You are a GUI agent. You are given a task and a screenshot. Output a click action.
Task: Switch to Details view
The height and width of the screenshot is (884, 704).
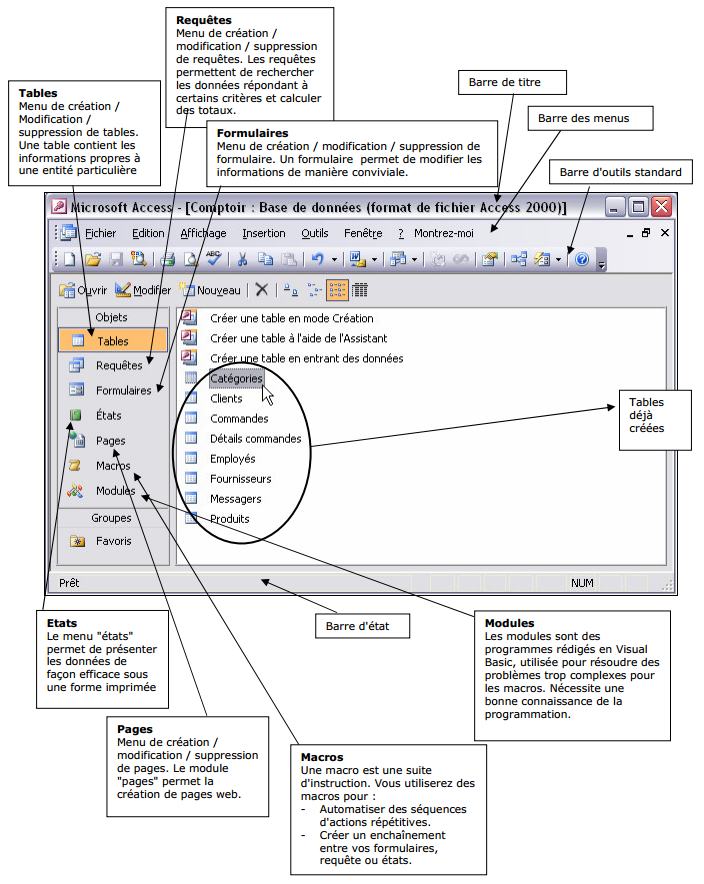(x=360, y=290)
